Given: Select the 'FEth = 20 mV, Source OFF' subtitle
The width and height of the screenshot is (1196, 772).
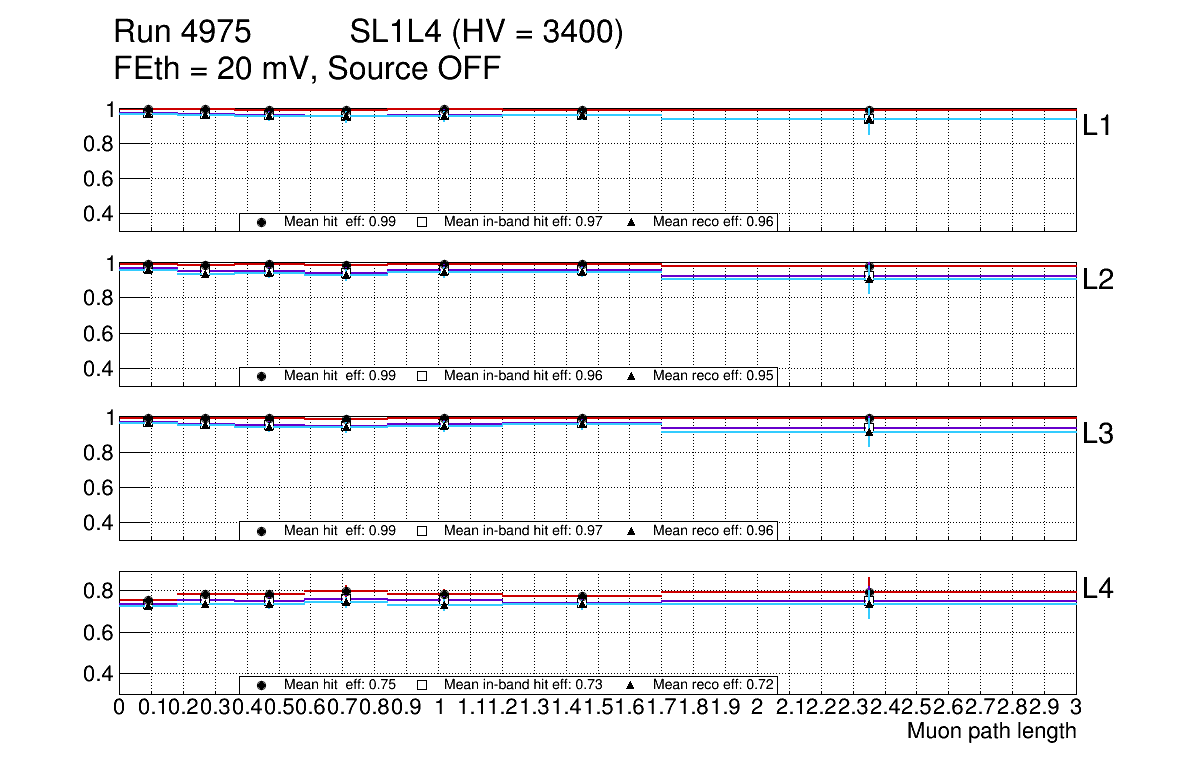Looking at the screenshot, I should [x=307, y=68].
